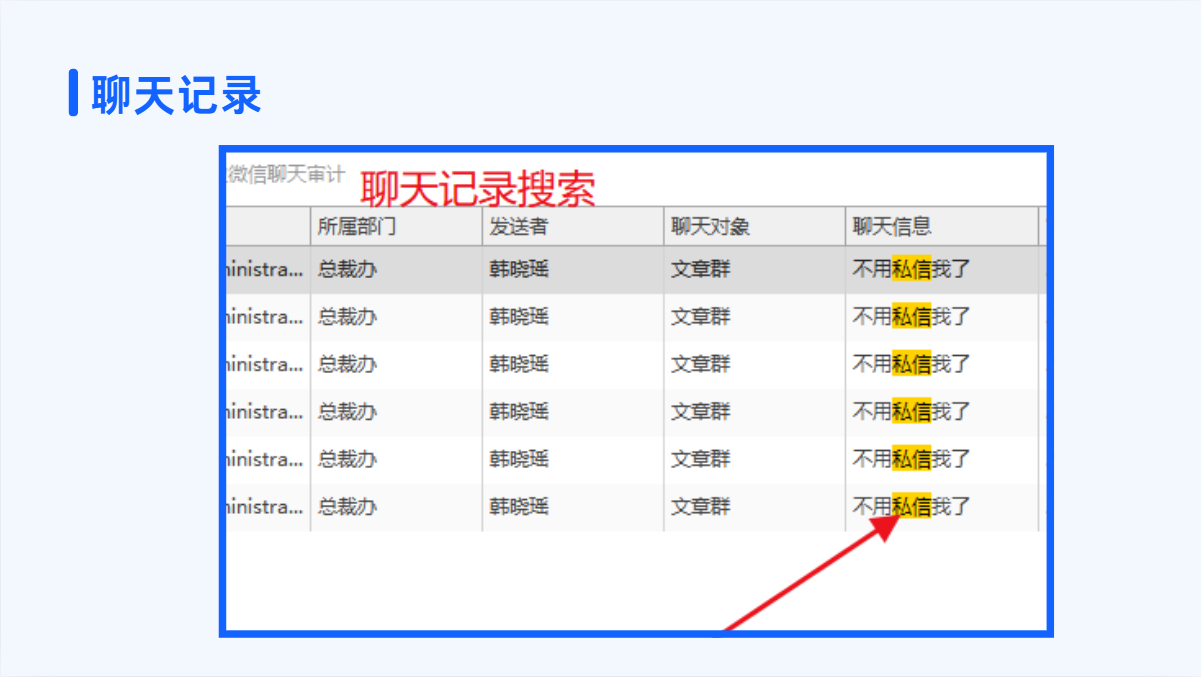Open the 不用私信我了 message in fourth row

(x=911, y=411)
